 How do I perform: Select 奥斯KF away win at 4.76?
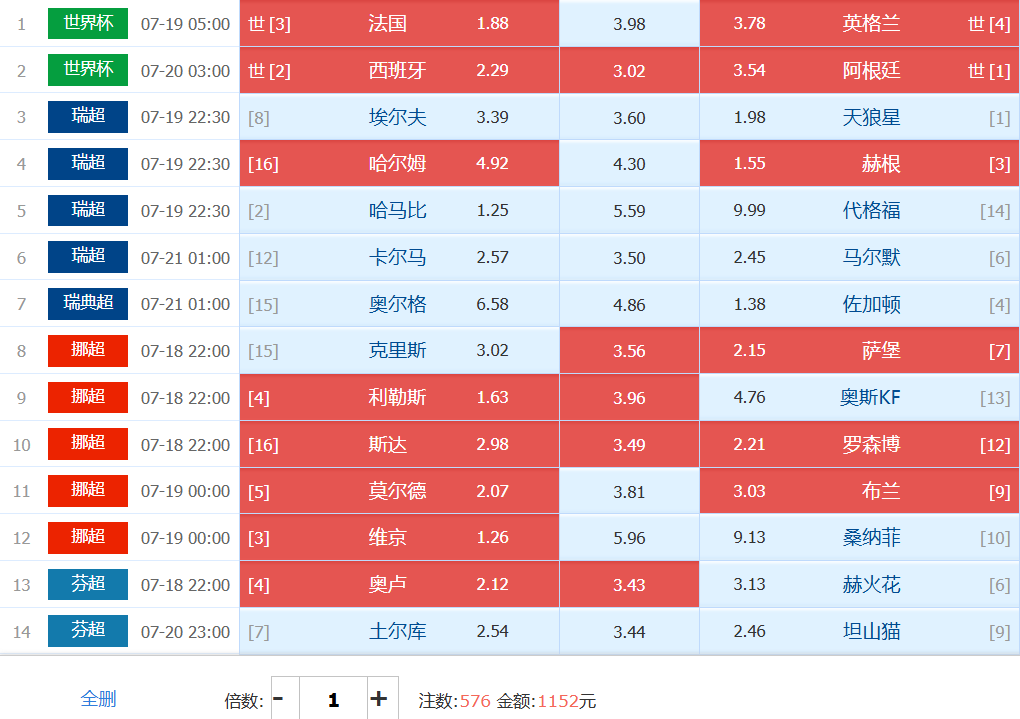click(859, 398)
